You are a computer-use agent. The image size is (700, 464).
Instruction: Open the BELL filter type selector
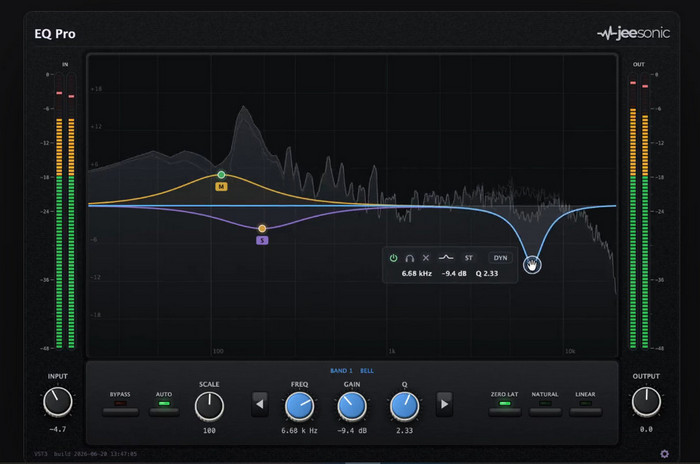(x=367, y=371)
